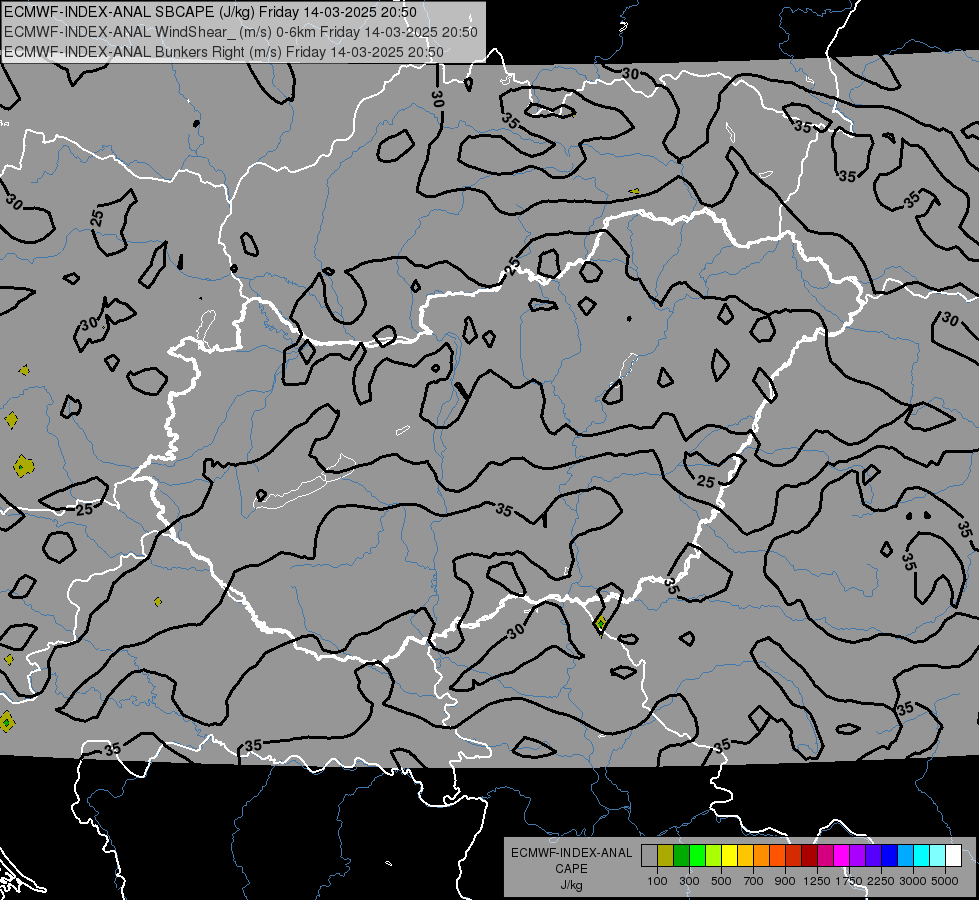Click the 1750 legend value
The width and height of the screenshot is (979, 900).
click(849, 881)
